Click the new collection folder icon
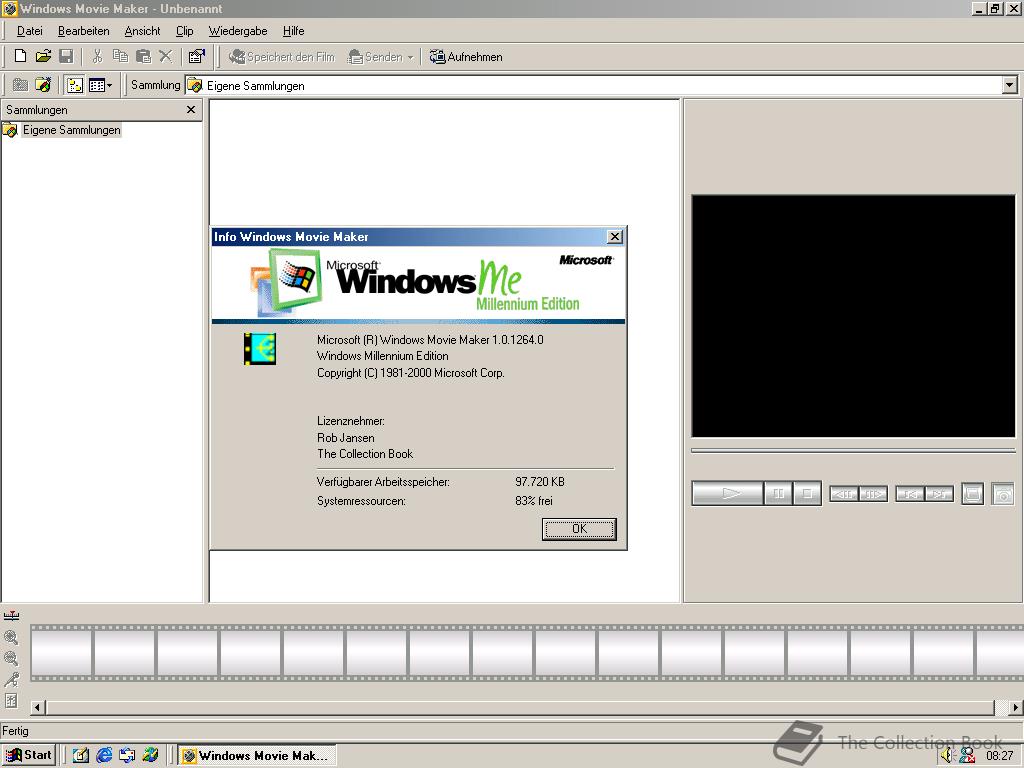This screenshot has height=768, width=1024. pos(43,85)
